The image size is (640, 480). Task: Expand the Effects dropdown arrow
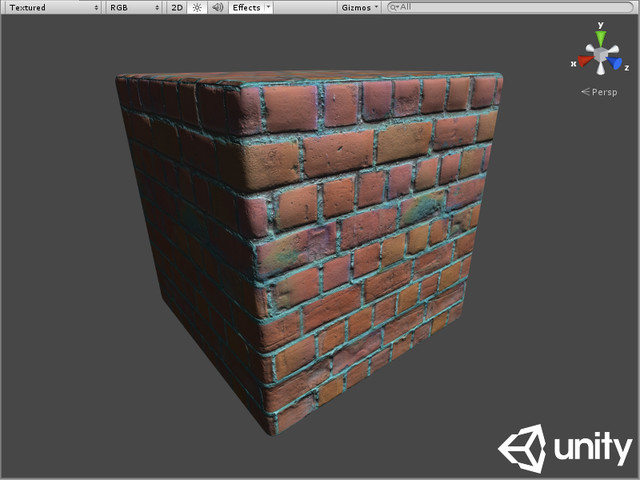click(x=269, y=7)
